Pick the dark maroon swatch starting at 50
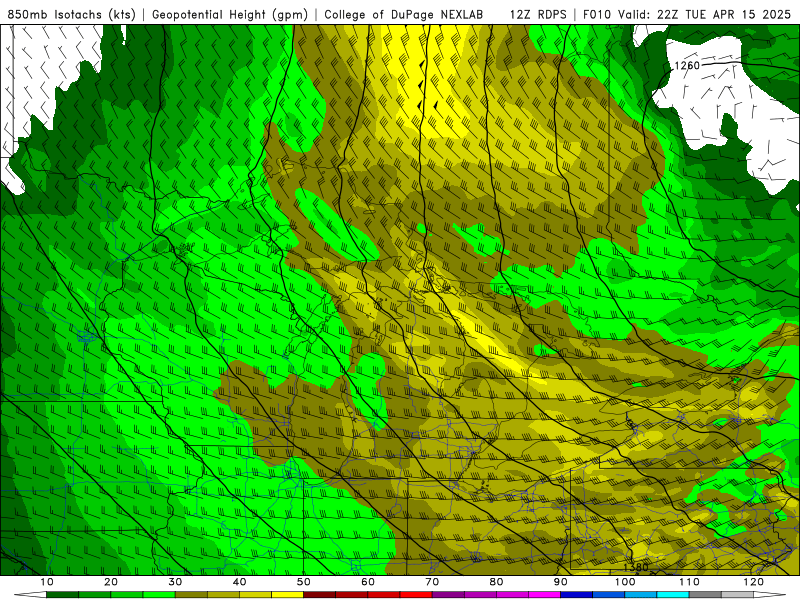This screenshot has width=800, height=600. pyautogui.click(x=319, y=594)
